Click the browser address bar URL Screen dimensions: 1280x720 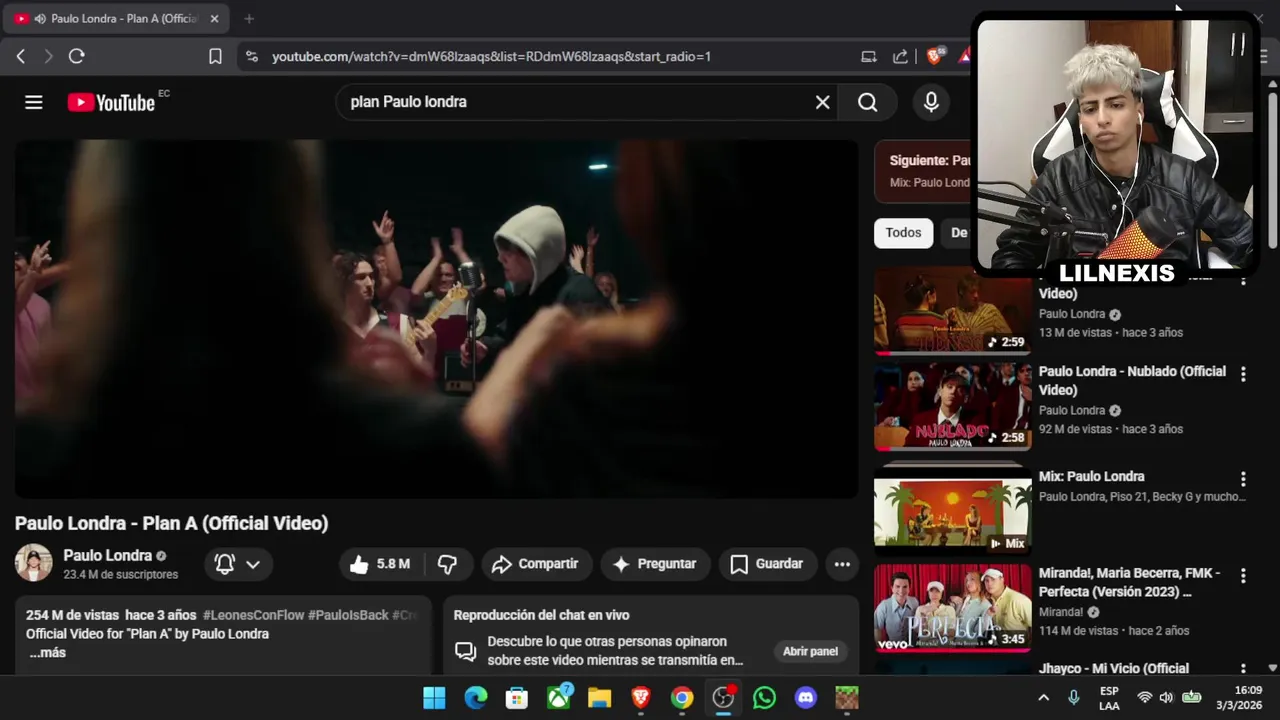click(x=491, y=56)
